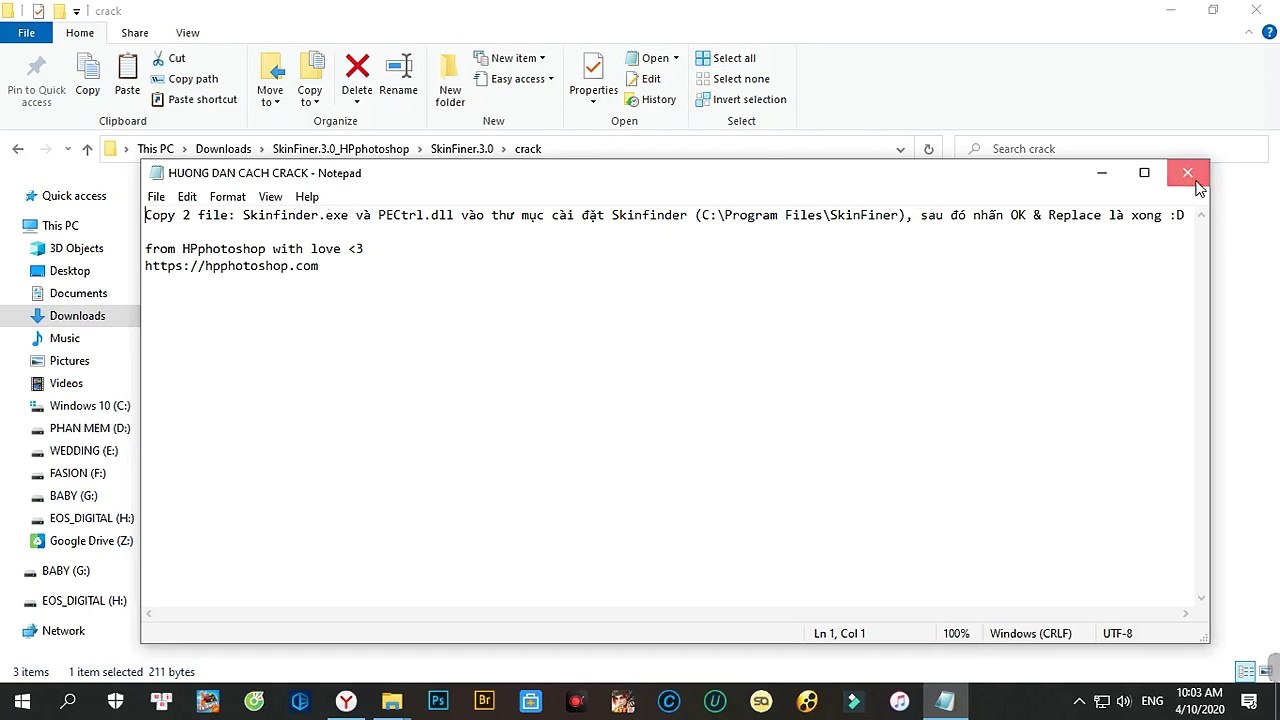The image size is (1280, 720).
Task: Open Properties using the checkmark icon
Action: 593,68
